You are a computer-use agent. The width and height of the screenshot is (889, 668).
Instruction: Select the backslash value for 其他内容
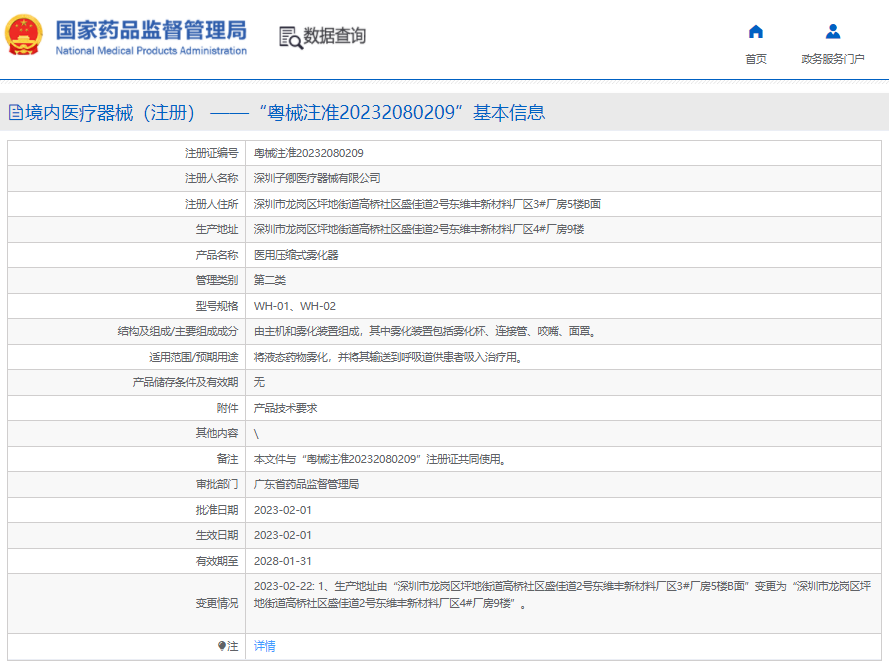click(256, 434)
